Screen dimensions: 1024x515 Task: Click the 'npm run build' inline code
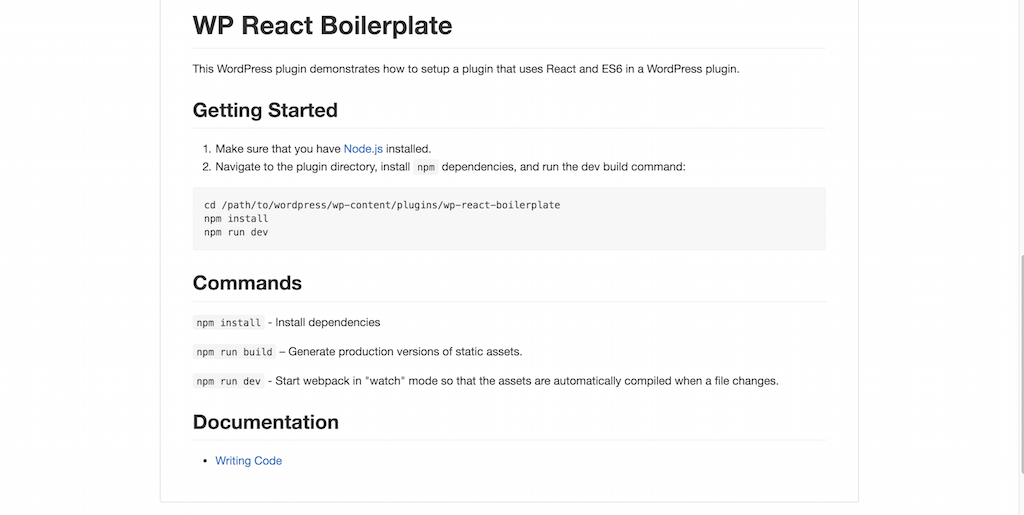234,352
